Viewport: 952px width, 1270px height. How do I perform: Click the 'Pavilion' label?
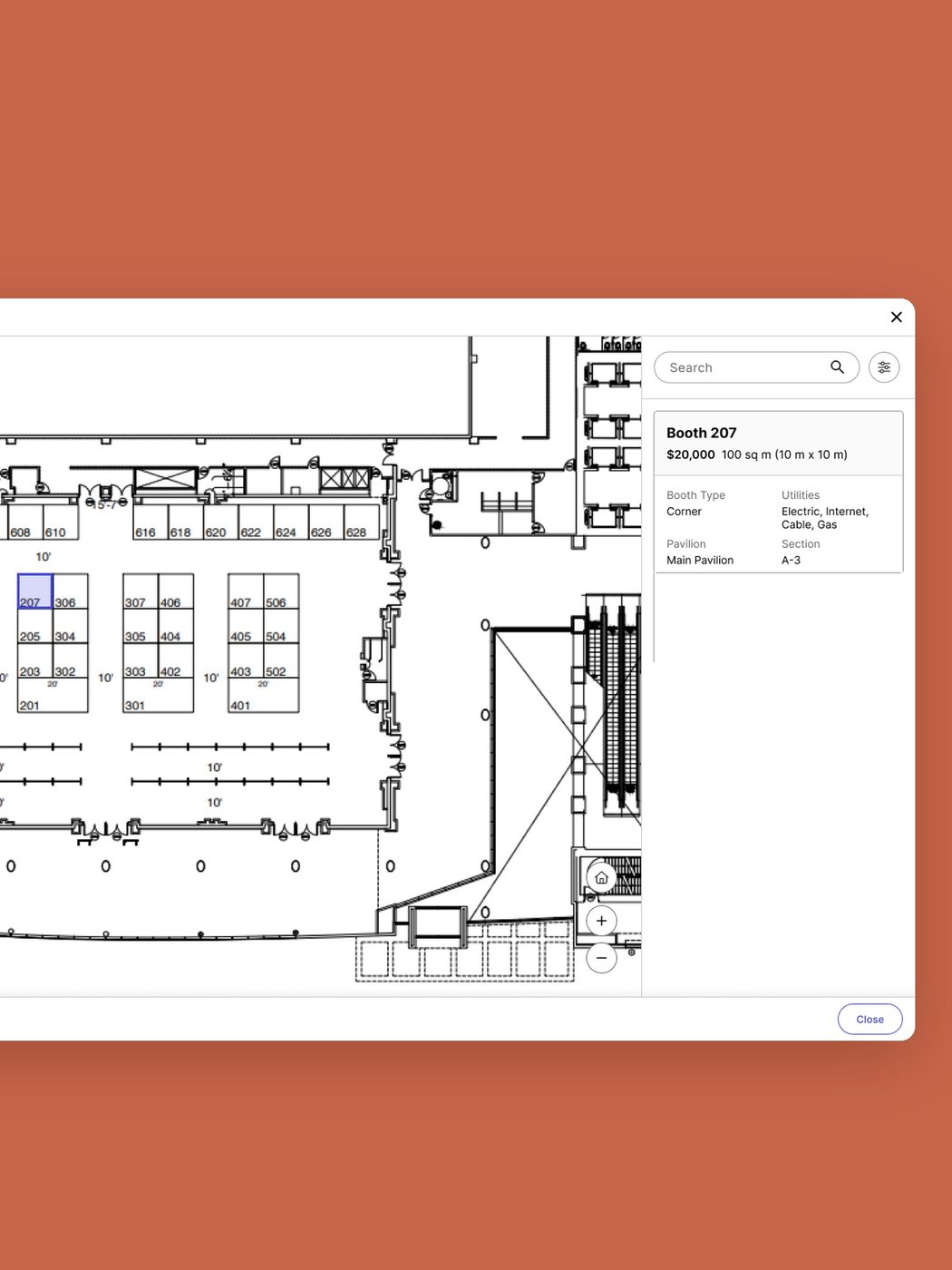pyautogui.click(x=685, y=544)
